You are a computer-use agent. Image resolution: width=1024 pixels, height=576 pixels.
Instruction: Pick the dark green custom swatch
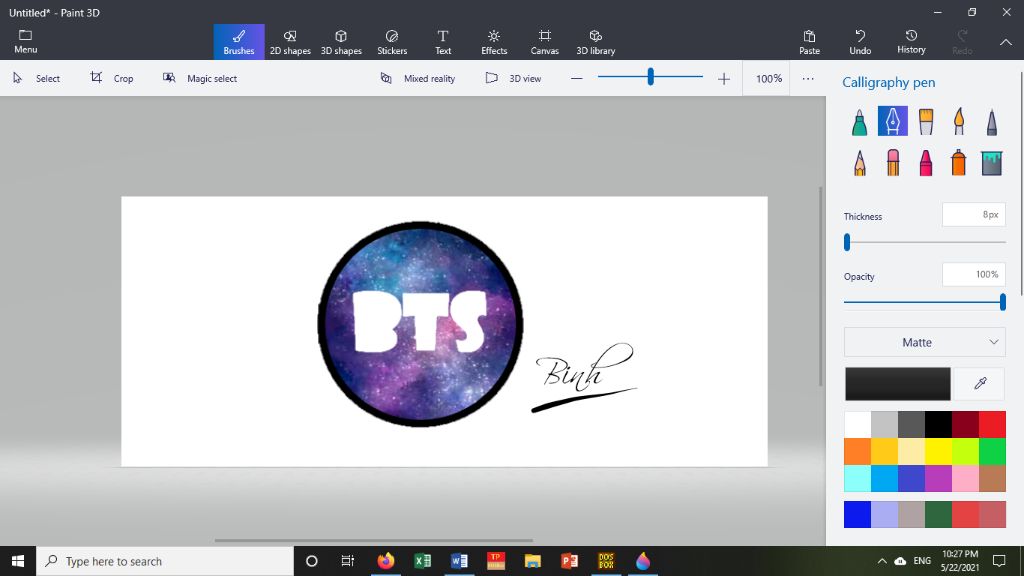938,514
